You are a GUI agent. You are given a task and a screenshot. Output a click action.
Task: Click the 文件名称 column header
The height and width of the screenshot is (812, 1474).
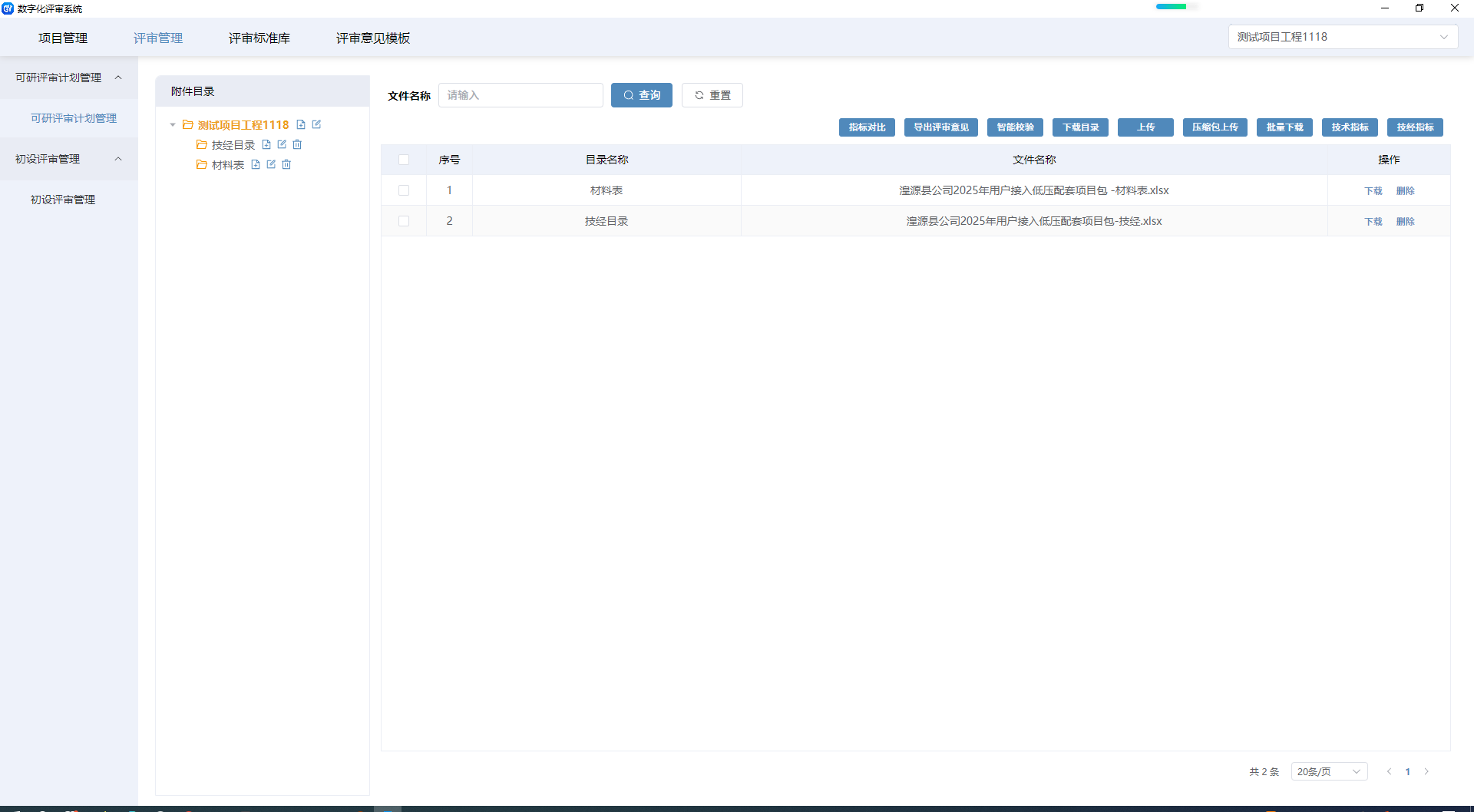(x=1034, y=160)
